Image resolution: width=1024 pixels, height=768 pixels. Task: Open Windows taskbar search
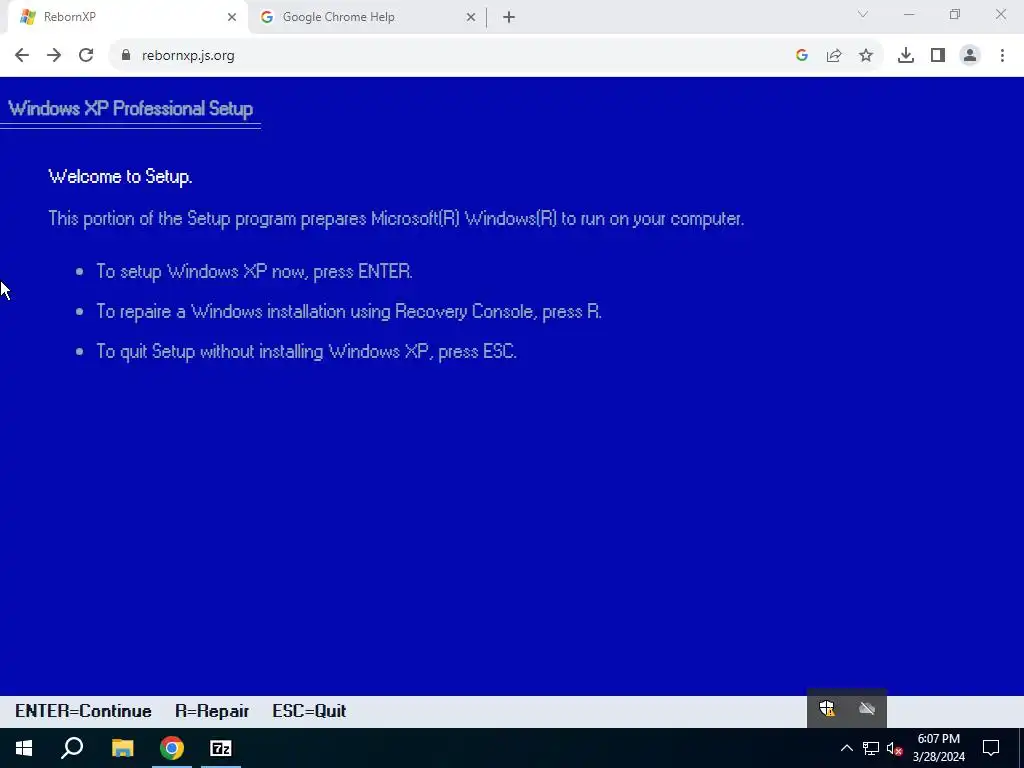(72, 748)
